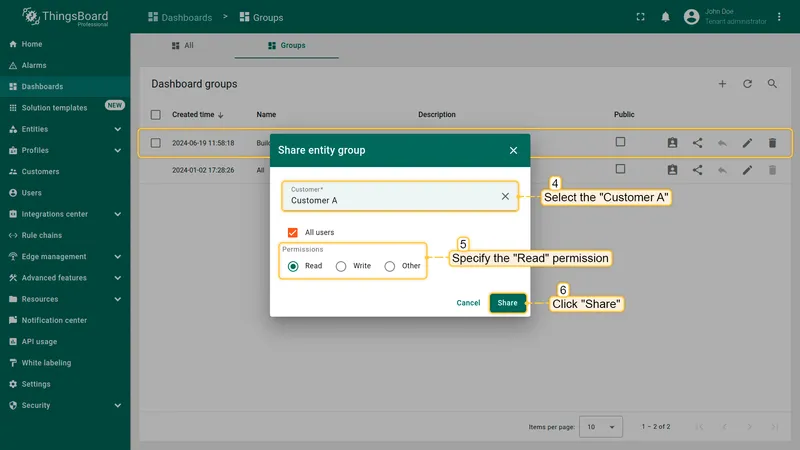Open Settings in sidebar
This screenshot has height=450, width=800.
pyautogui.click(x=65, y=384)
